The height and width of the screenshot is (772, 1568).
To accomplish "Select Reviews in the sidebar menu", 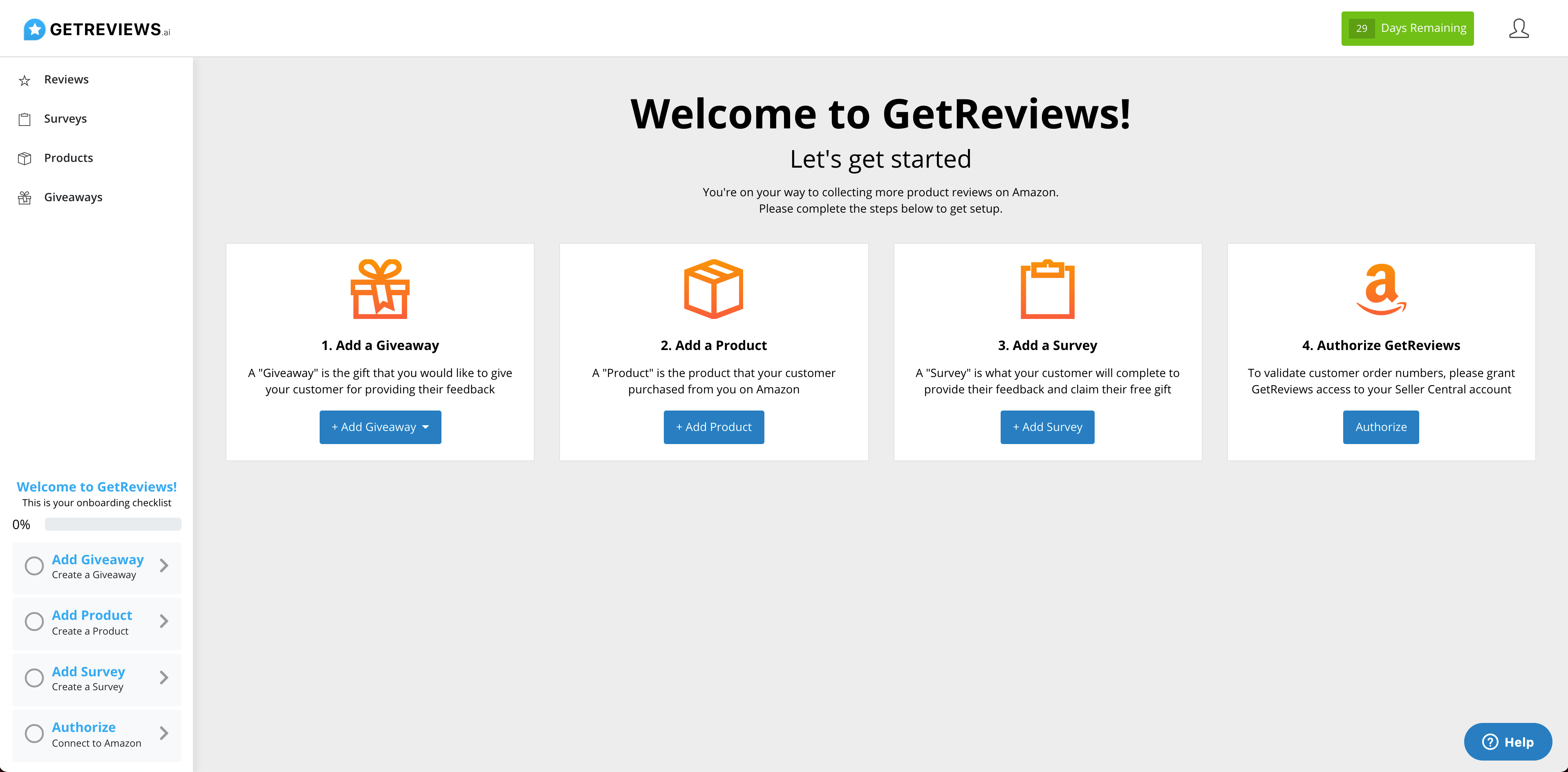I will (x=66, y=79).
